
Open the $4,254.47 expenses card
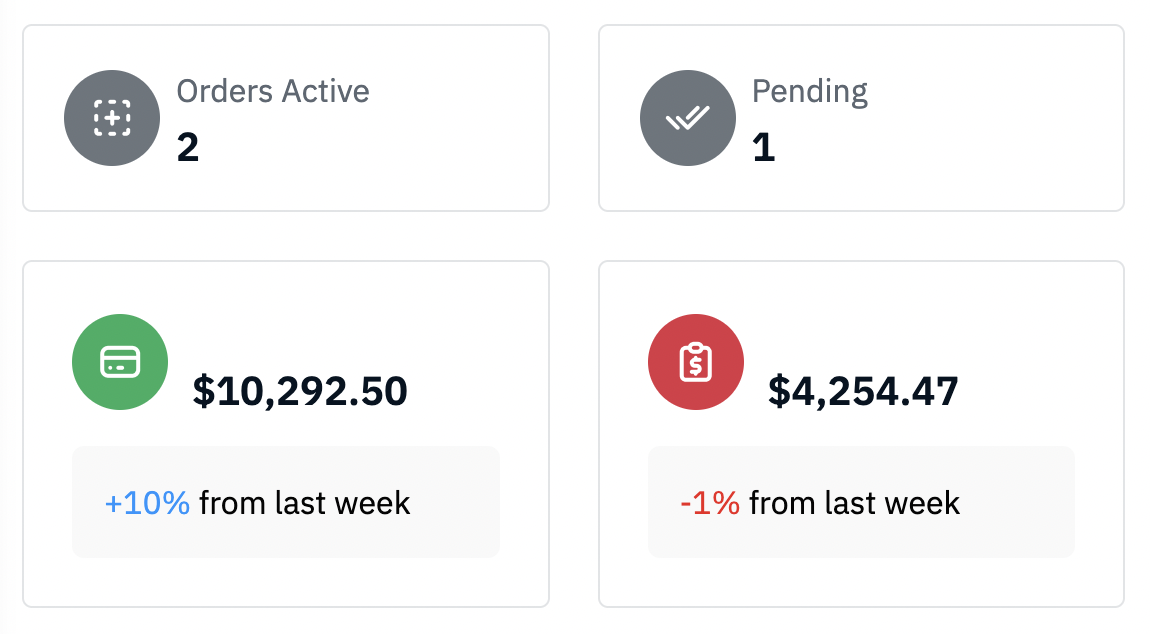(x=861, y=434)
